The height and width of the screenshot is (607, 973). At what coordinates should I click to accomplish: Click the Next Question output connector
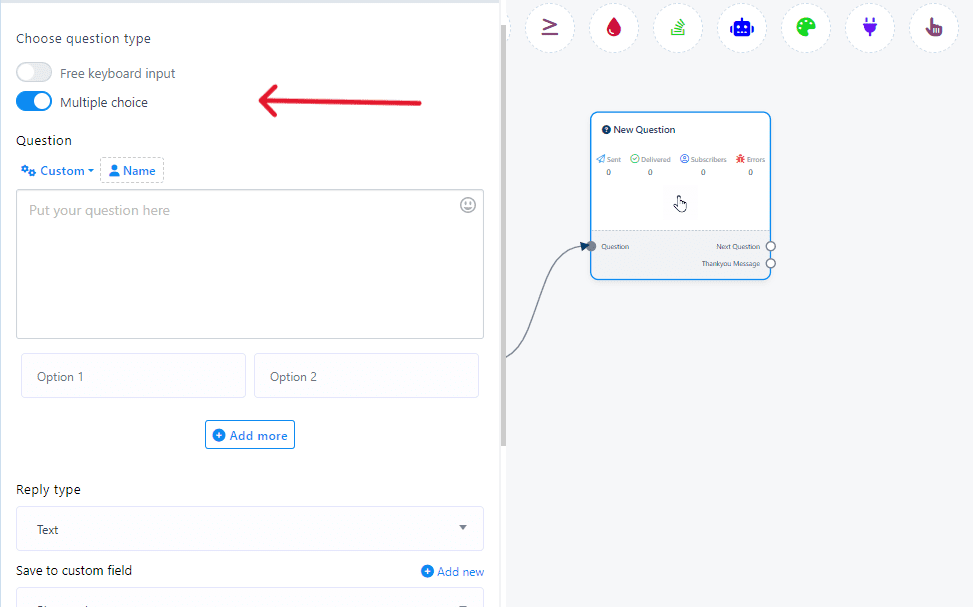coord(770,246)
